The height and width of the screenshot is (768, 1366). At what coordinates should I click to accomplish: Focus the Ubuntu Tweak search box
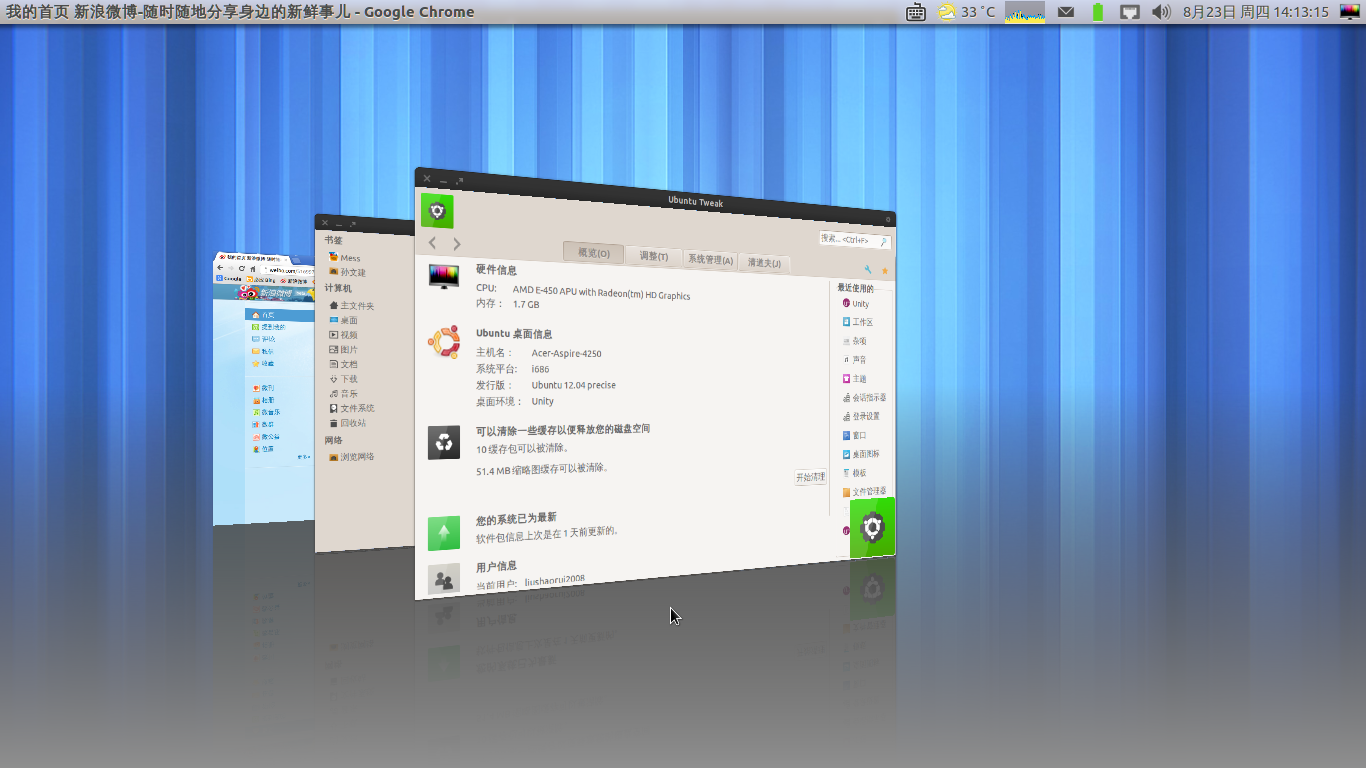point(854,240)
